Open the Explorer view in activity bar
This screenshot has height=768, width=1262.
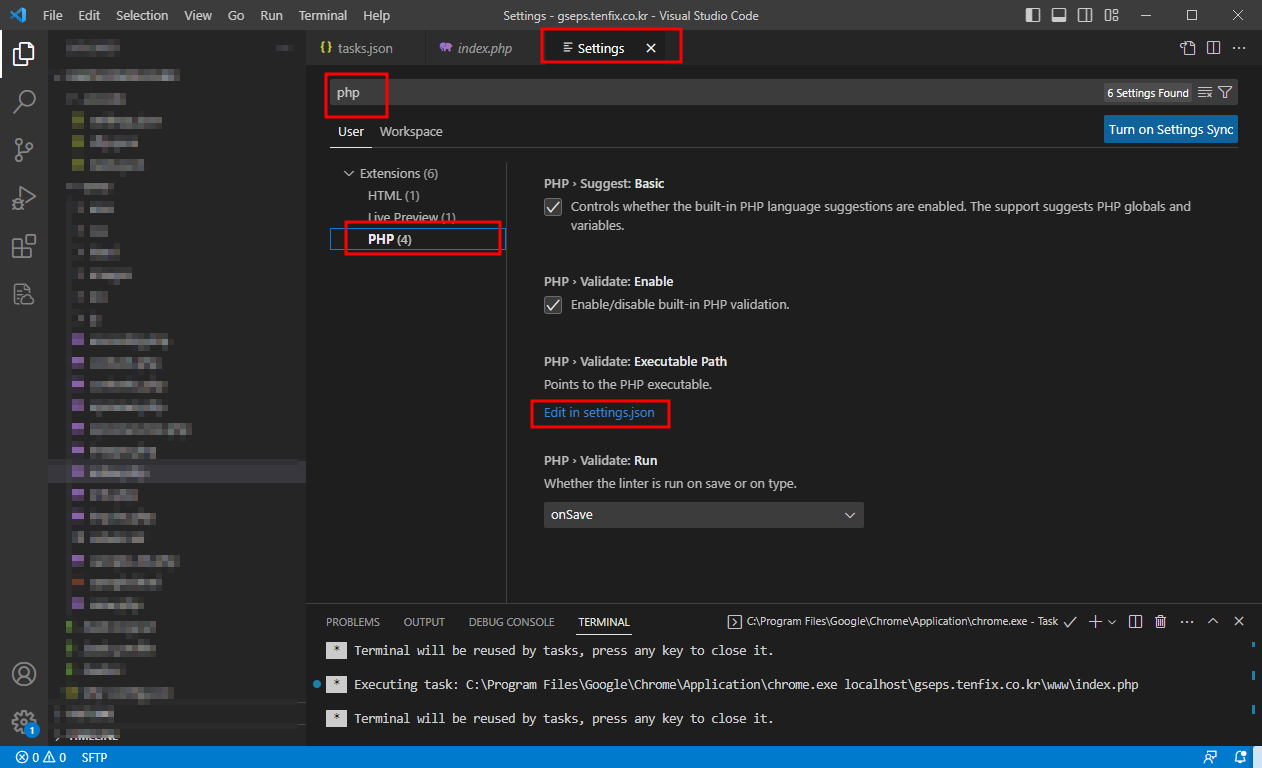[24, 54]
